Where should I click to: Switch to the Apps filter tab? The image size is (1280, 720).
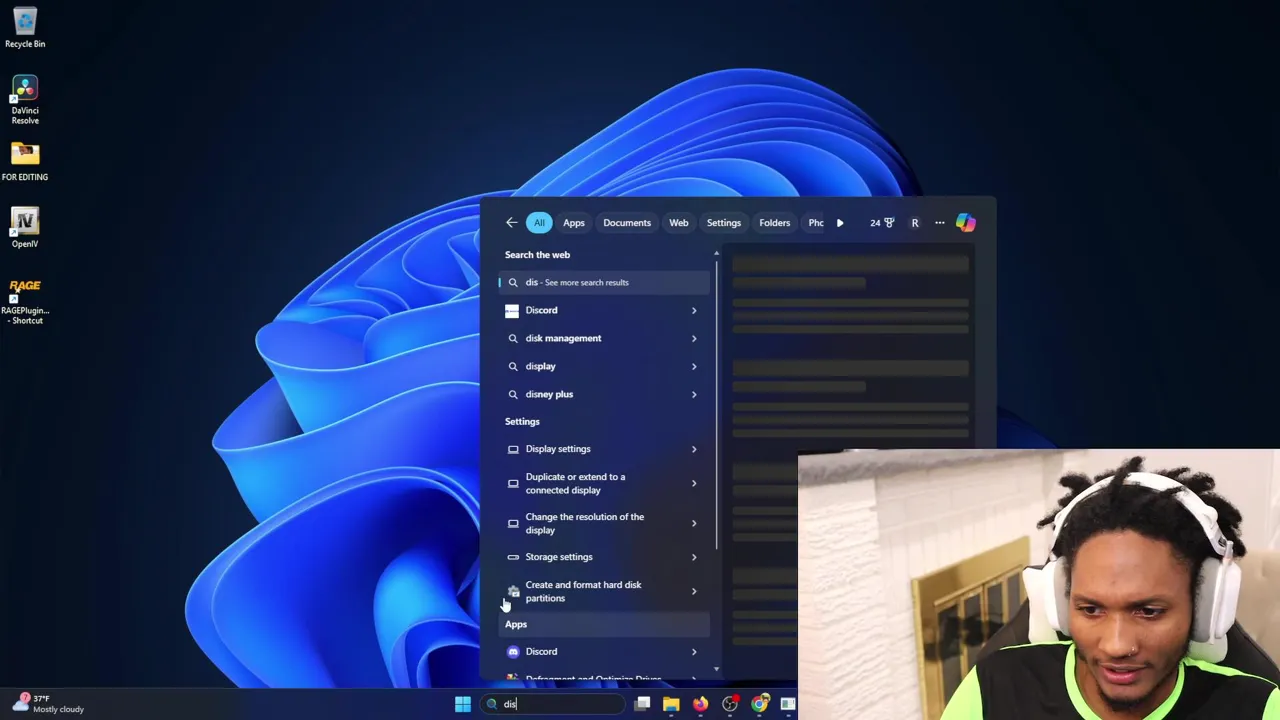tap(574, 223)
